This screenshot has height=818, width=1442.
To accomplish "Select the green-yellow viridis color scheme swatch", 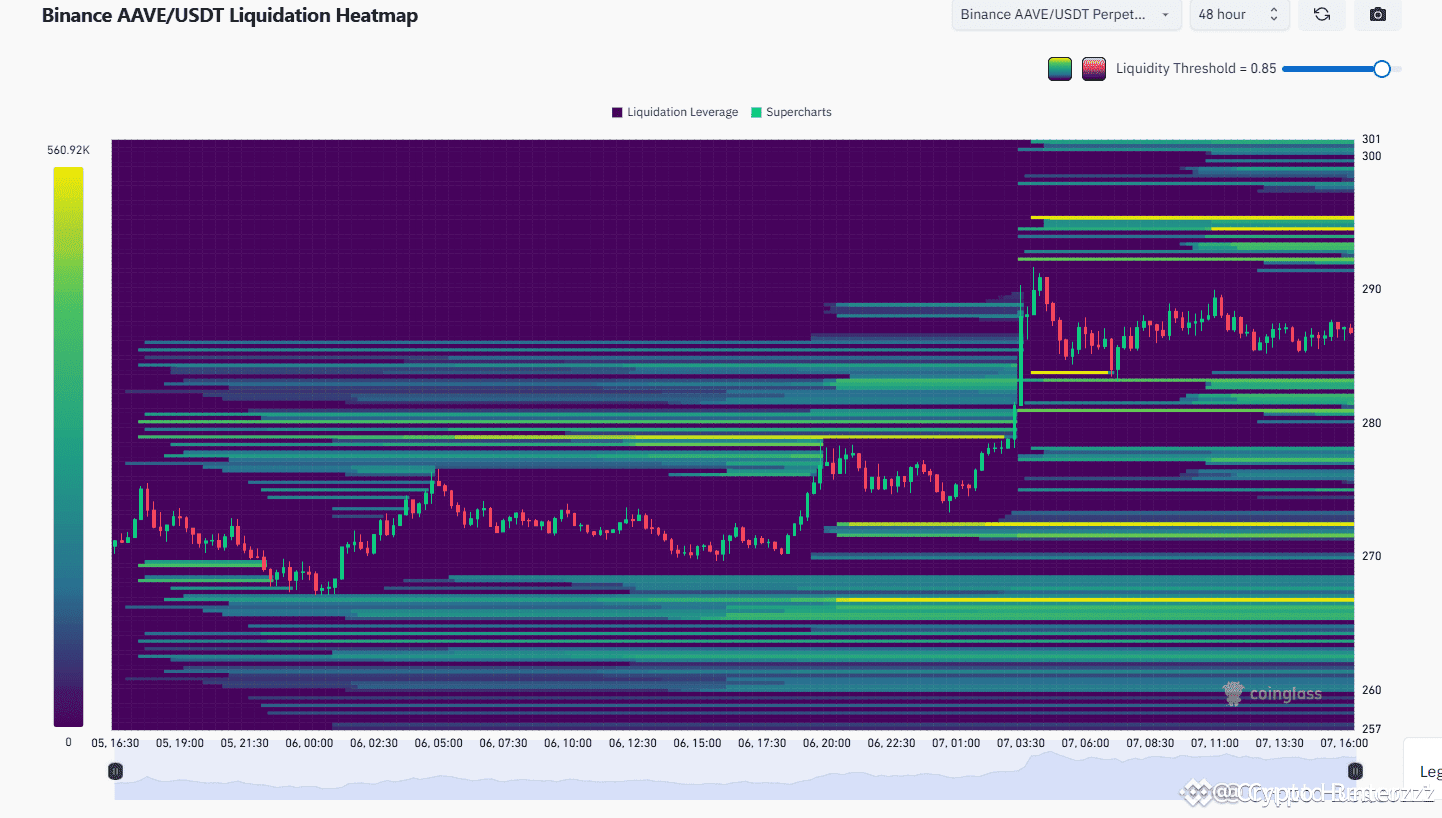I will pyautogui.click(x=1060, y=69).
